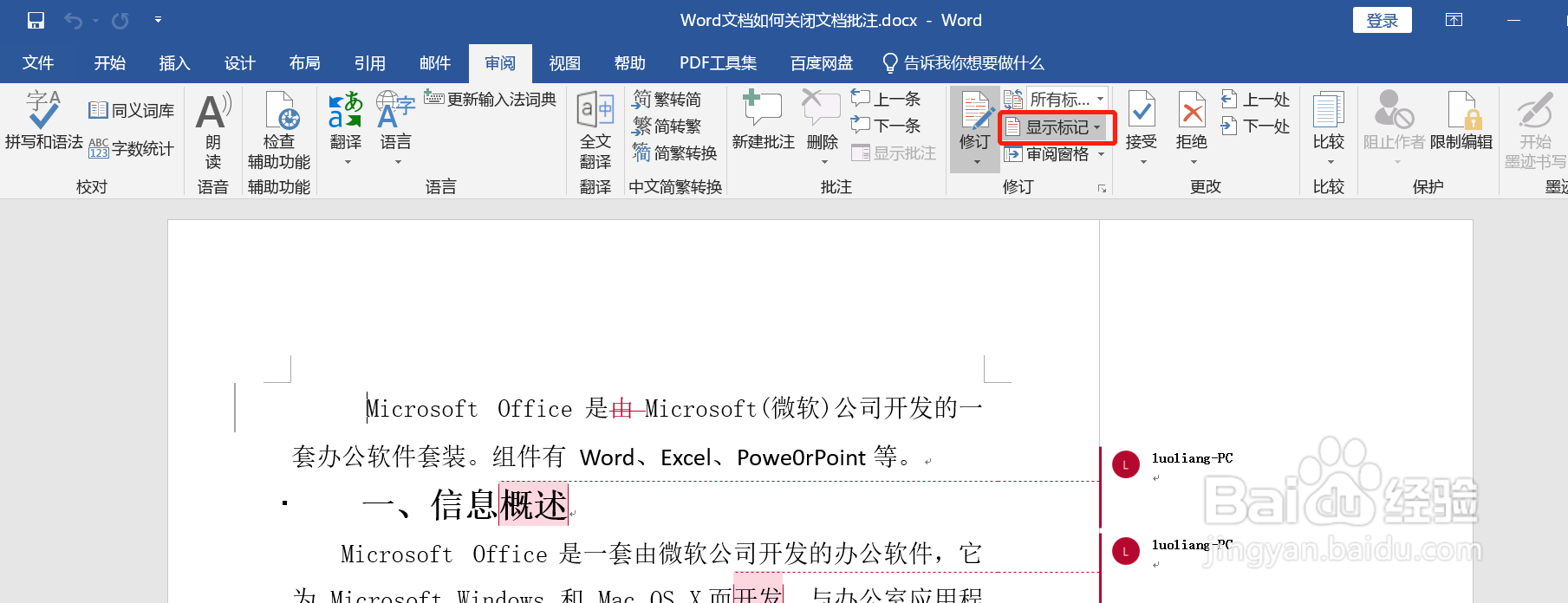The width and height of the screenshot is (1568, 603).
Task: Click the 登录 sign-in button
Action: click(1382, 20)
